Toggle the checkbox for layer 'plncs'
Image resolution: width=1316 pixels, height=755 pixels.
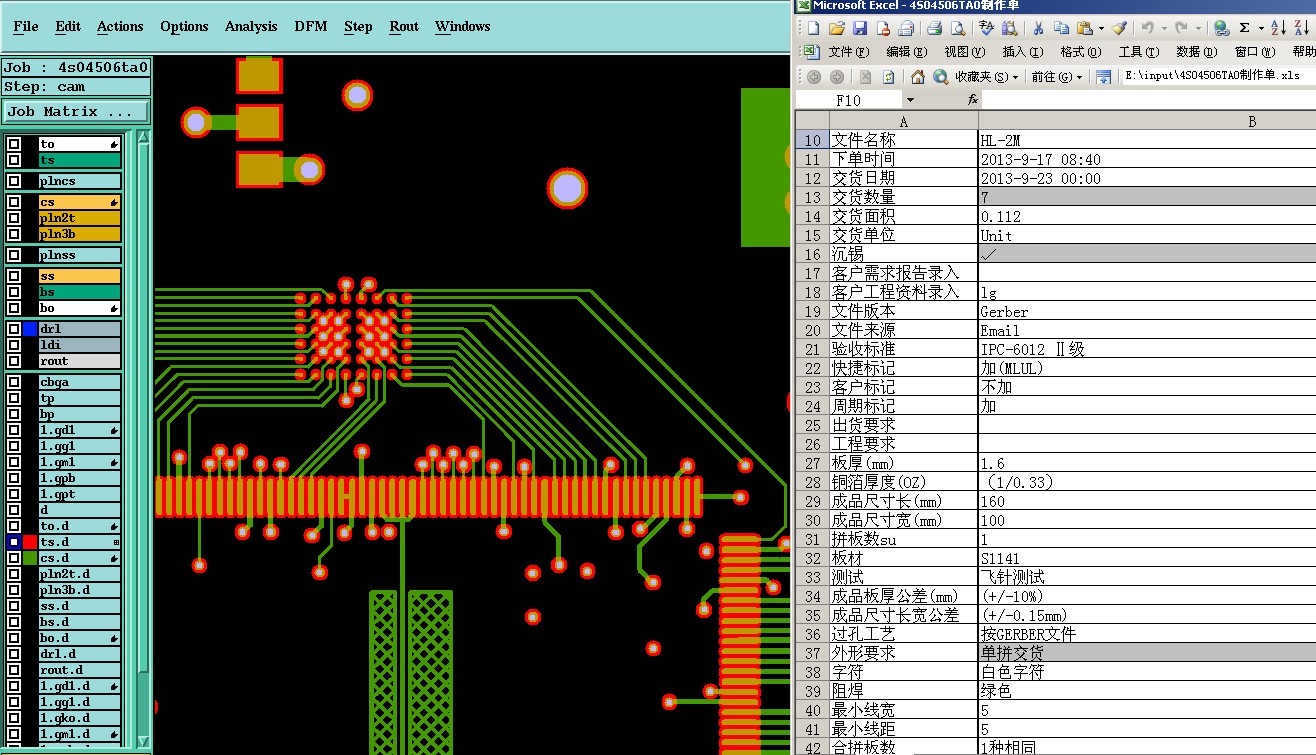point(14,181)
